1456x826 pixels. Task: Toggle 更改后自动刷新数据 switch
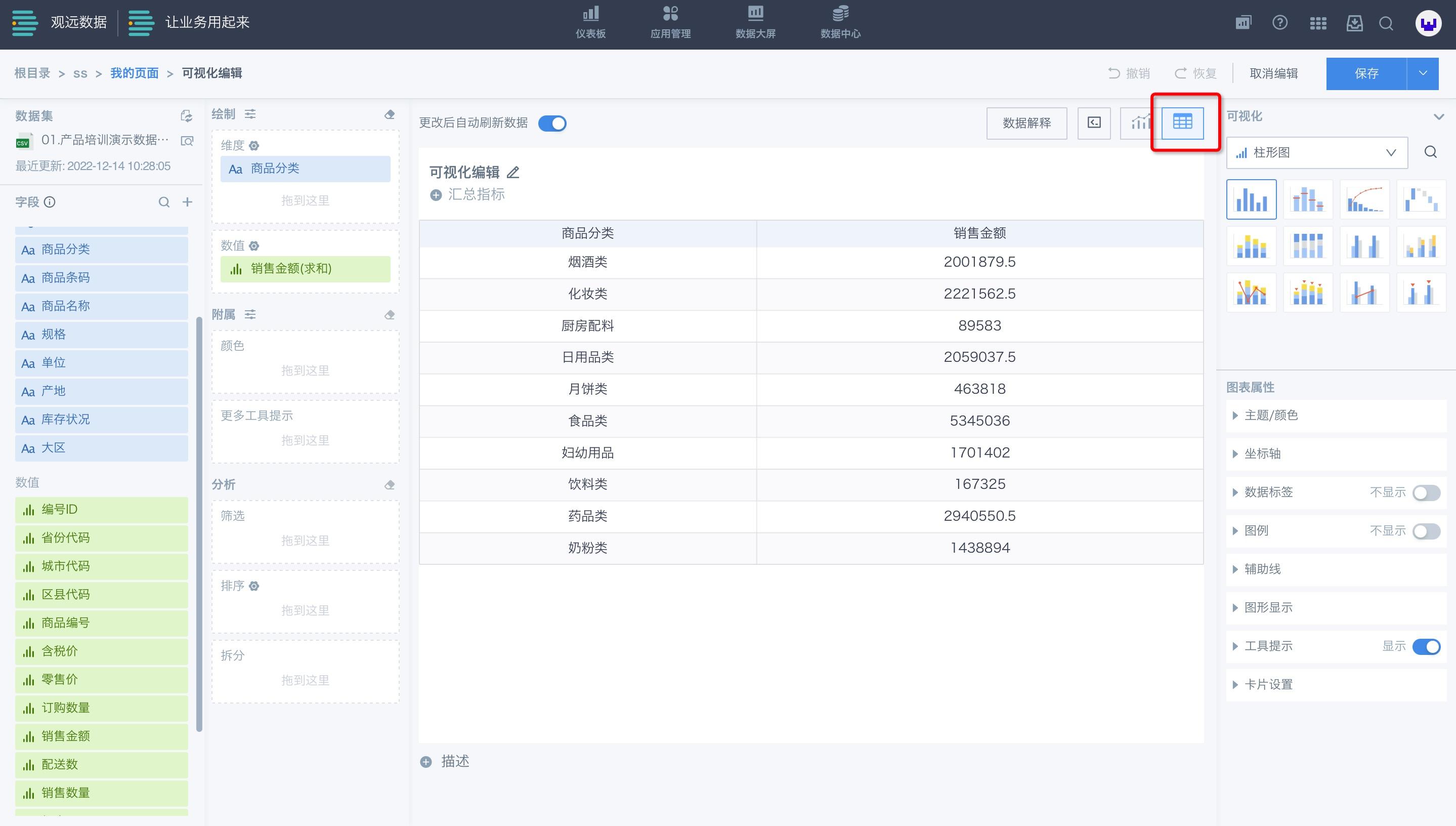(551, 123)
